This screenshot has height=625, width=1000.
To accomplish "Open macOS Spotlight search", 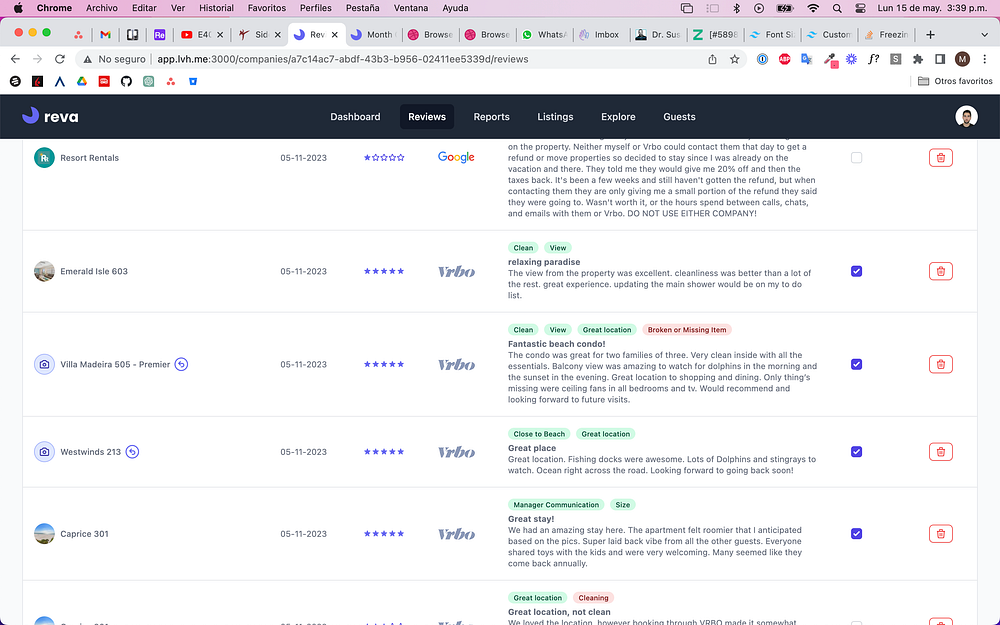I will (x=837, y=8).
